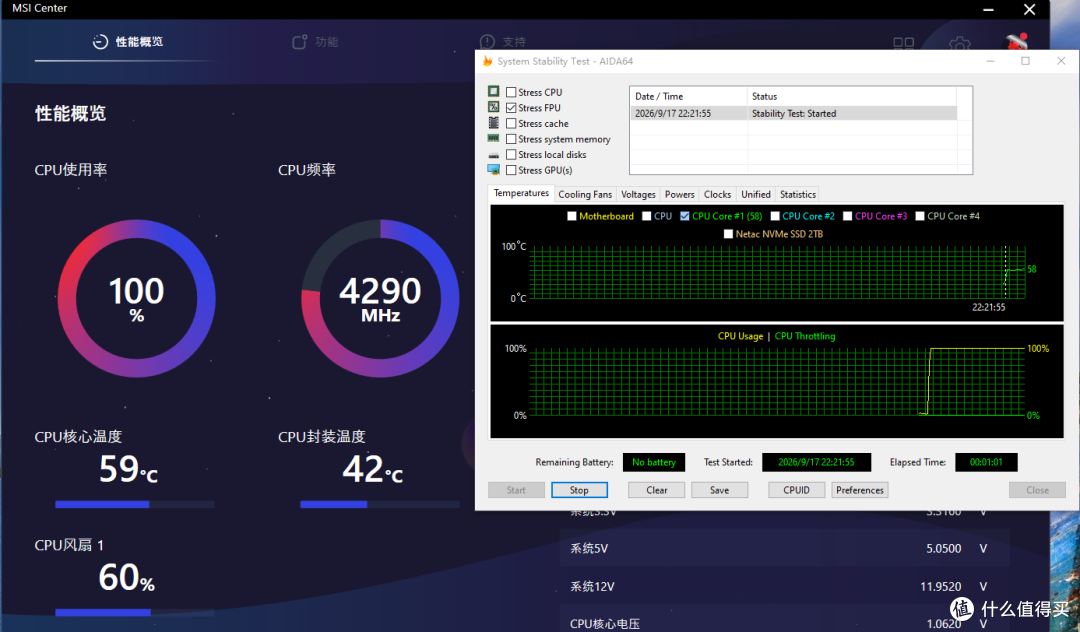Enable the Stress GPU(s) checkbox
This screenshot has height=632, width=1080.
tap(511, 170)
